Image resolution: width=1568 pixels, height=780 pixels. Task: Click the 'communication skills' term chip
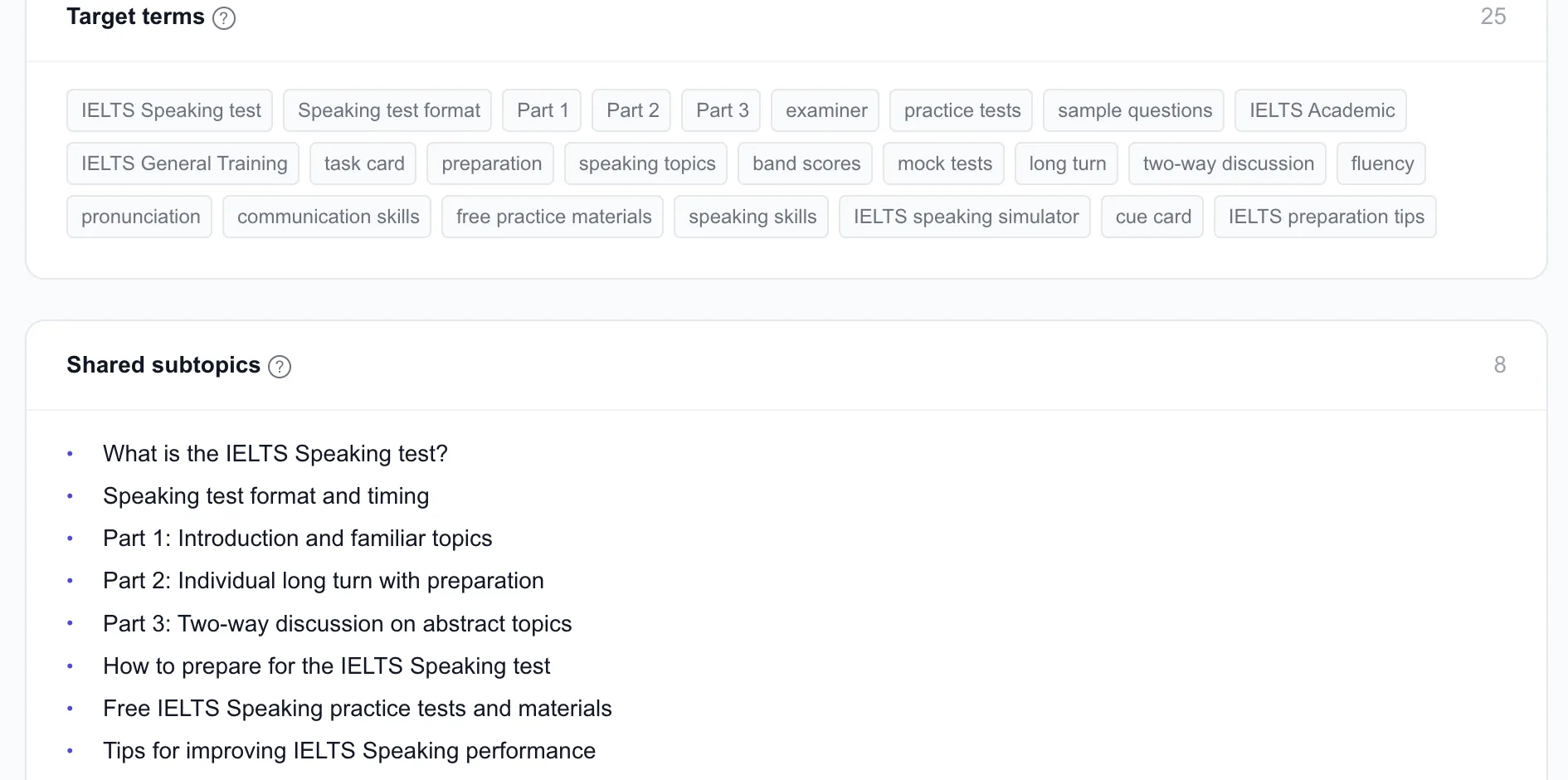[x=328, y=217]
